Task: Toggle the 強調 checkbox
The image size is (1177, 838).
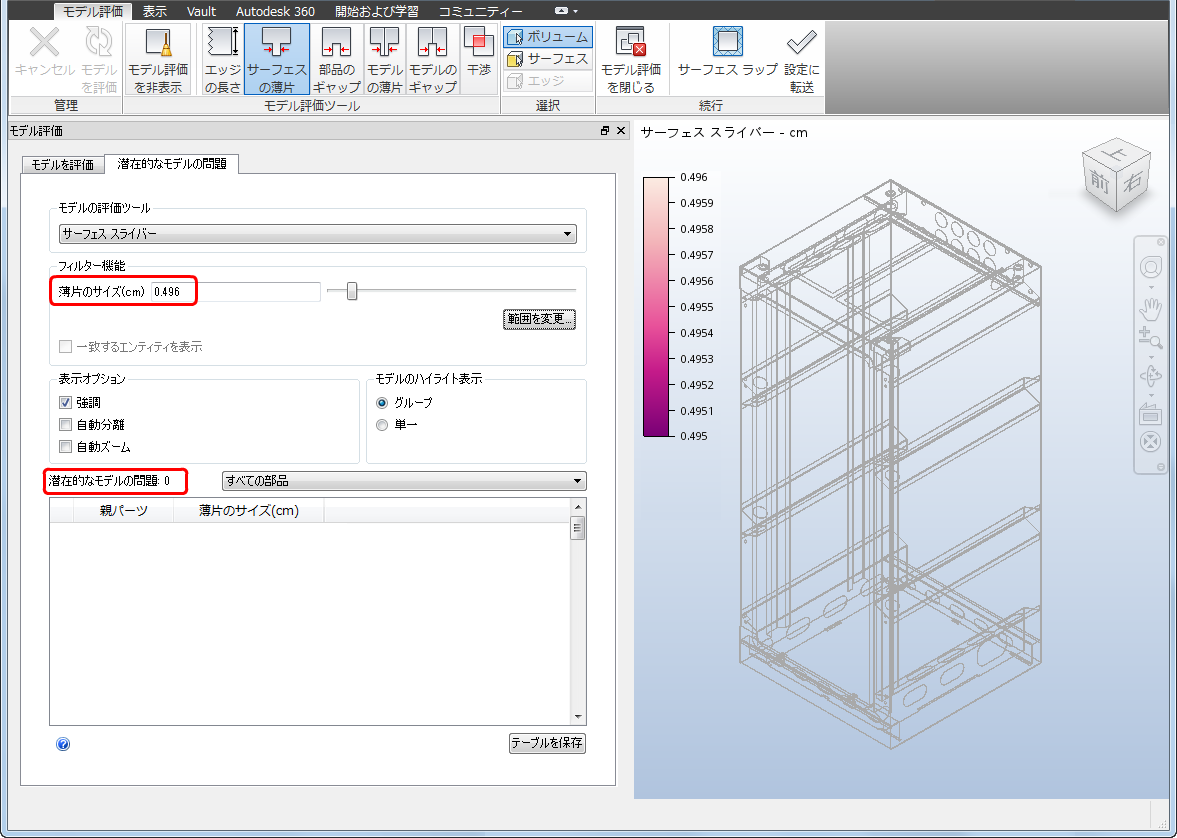Action: coord(65,402)
